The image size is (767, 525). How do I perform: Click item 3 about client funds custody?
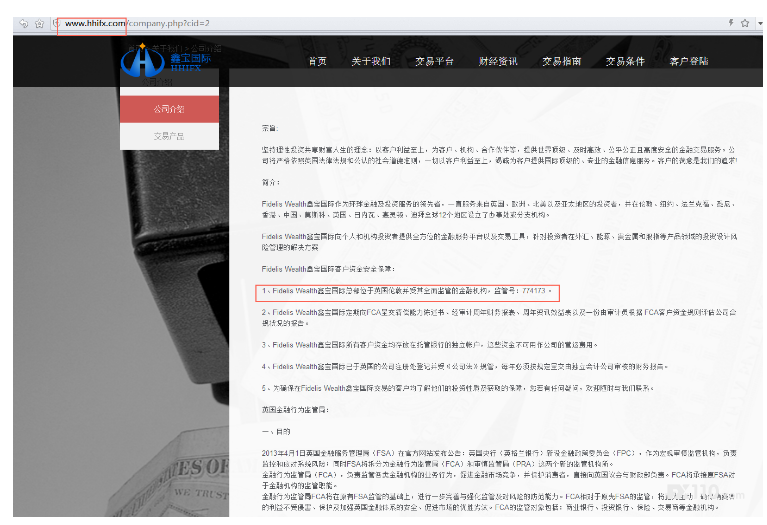coord(429,345)
